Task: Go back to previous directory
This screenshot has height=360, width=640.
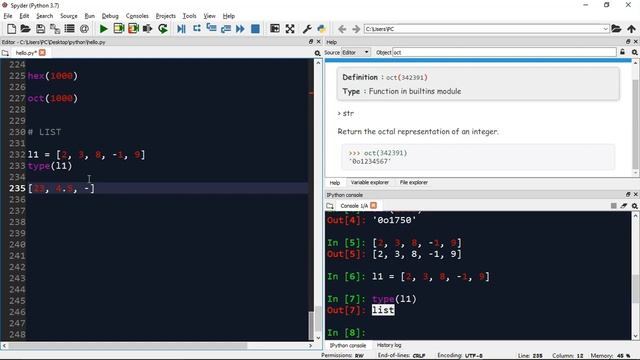Action: (x=342, y=29)
